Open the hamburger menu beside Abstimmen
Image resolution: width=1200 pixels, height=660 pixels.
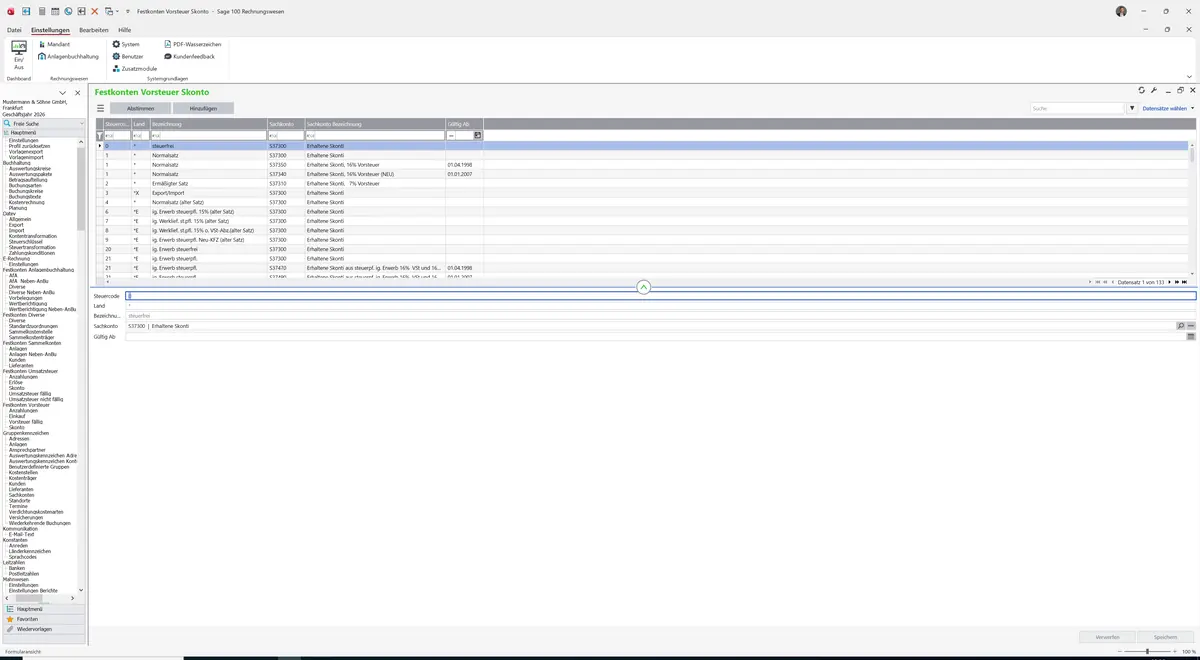pos(100,108)
